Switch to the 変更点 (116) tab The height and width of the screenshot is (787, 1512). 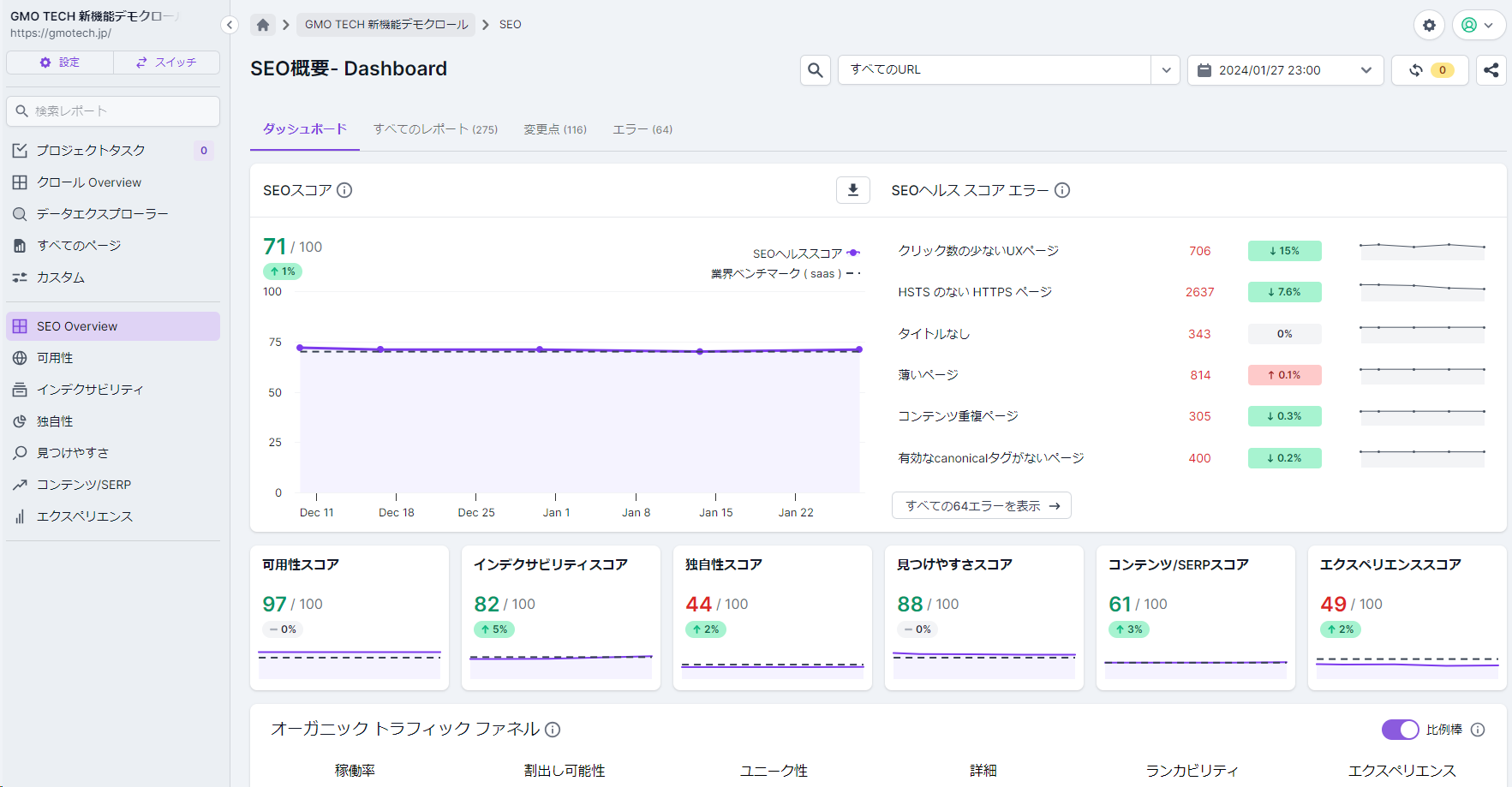554,128
